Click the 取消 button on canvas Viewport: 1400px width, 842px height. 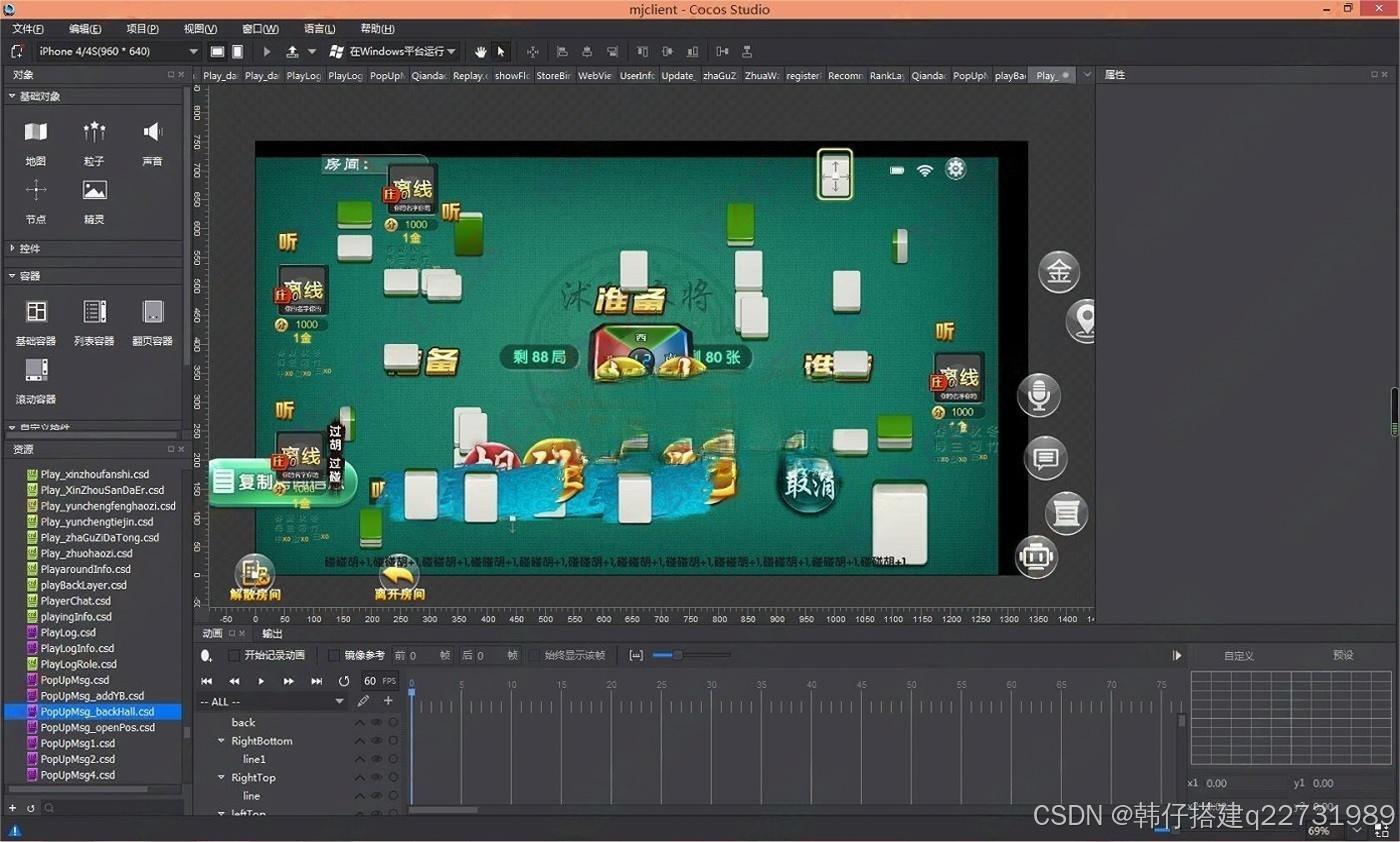[x=809, y=485]
